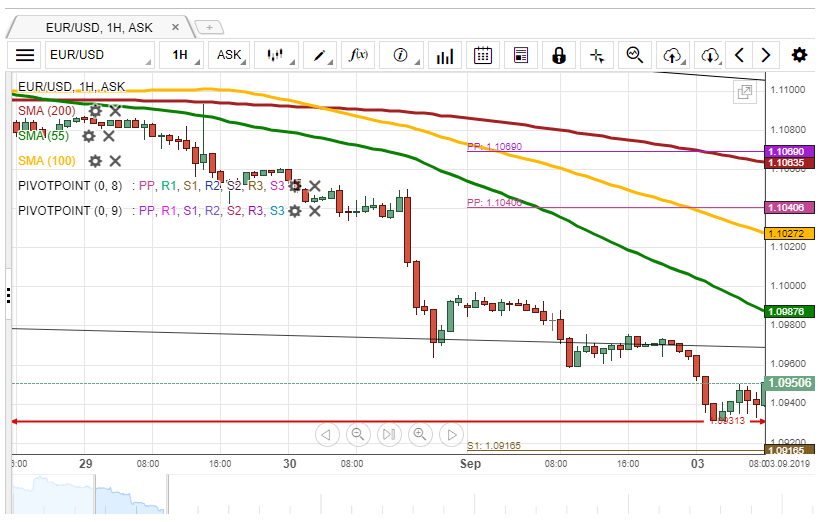This screenshot has width=829, height=522.
Task: Shift chart forward with right arrow
Action: (766, 55)
